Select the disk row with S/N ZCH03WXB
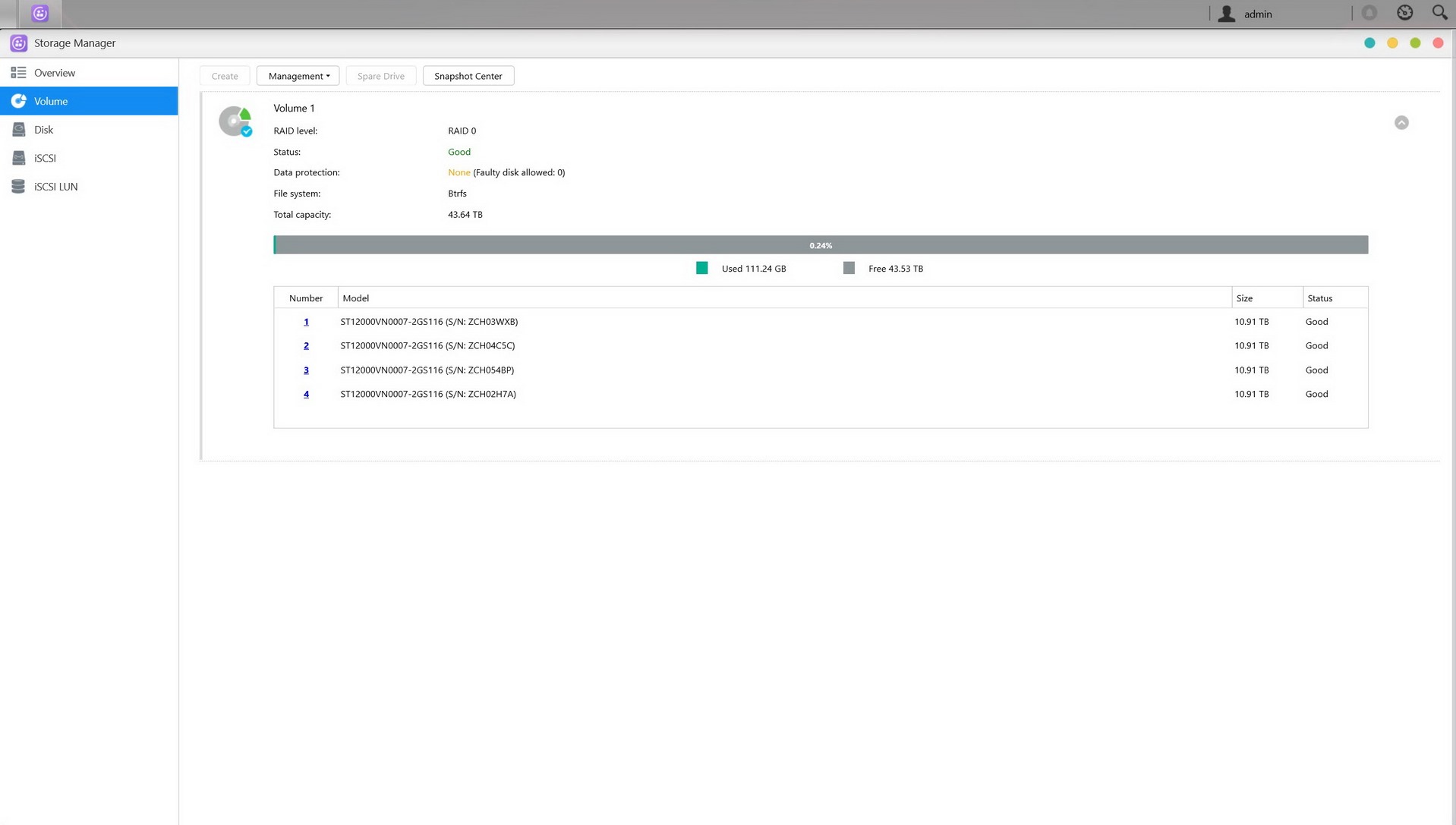1456x825 pixels. [x=821, y=322]
